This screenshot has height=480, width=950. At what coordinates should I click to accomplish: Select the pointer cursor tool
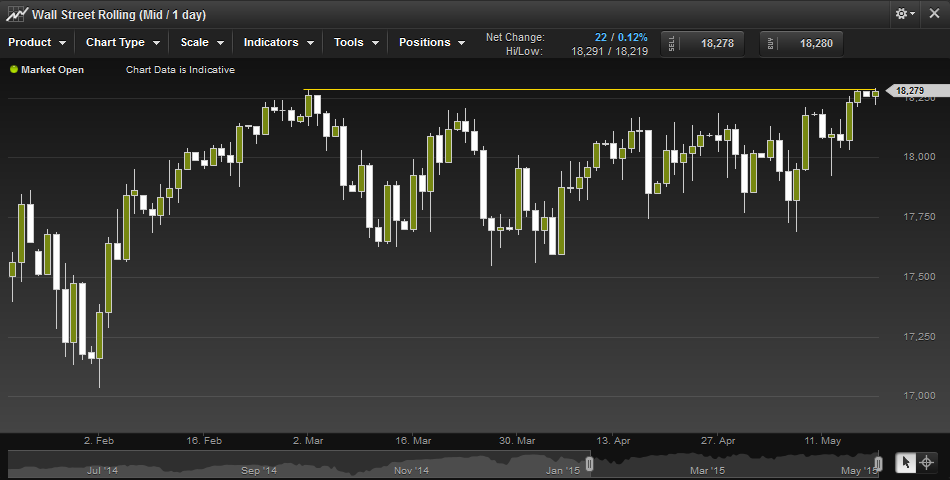tap(905, 462)
